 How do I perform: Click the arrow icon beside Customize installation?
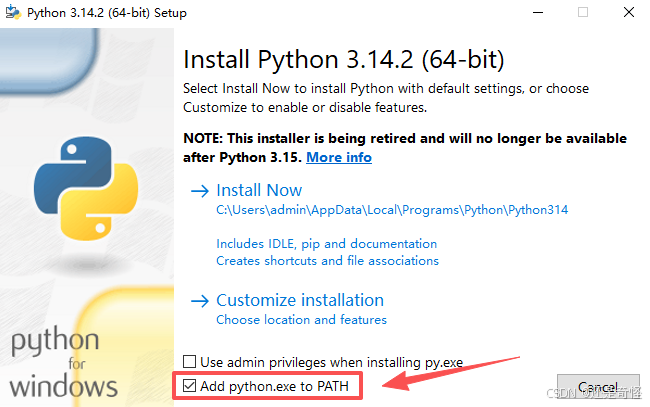(x=200, y=300)
